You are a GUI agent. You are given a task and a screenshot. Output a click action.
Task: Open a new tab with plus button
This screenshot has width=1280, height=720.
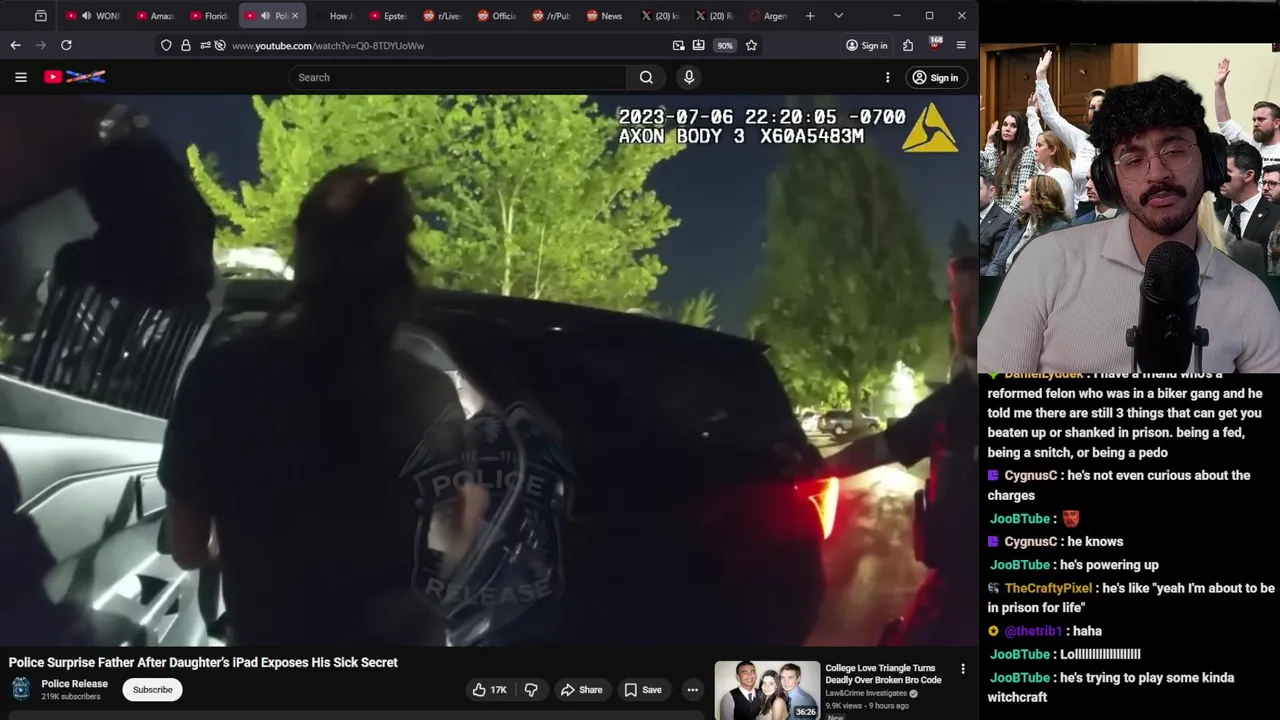click(x=810, y=16)
